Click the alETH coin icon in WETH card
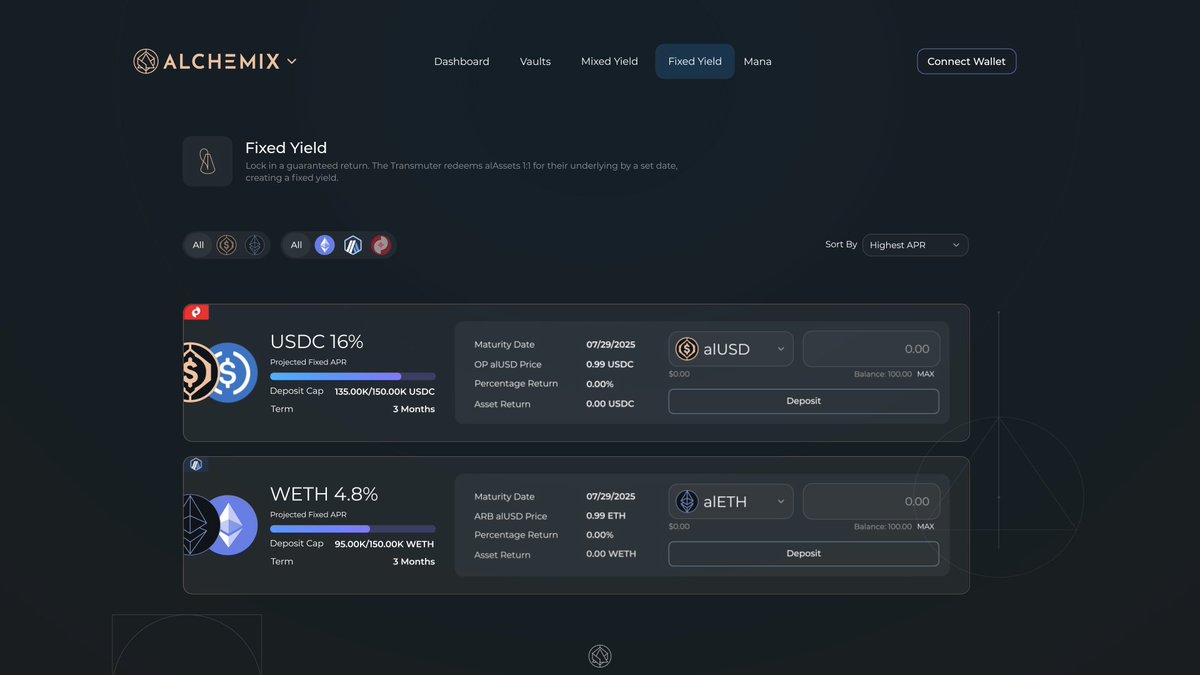1200x675 pixels. tap(198, 525)
